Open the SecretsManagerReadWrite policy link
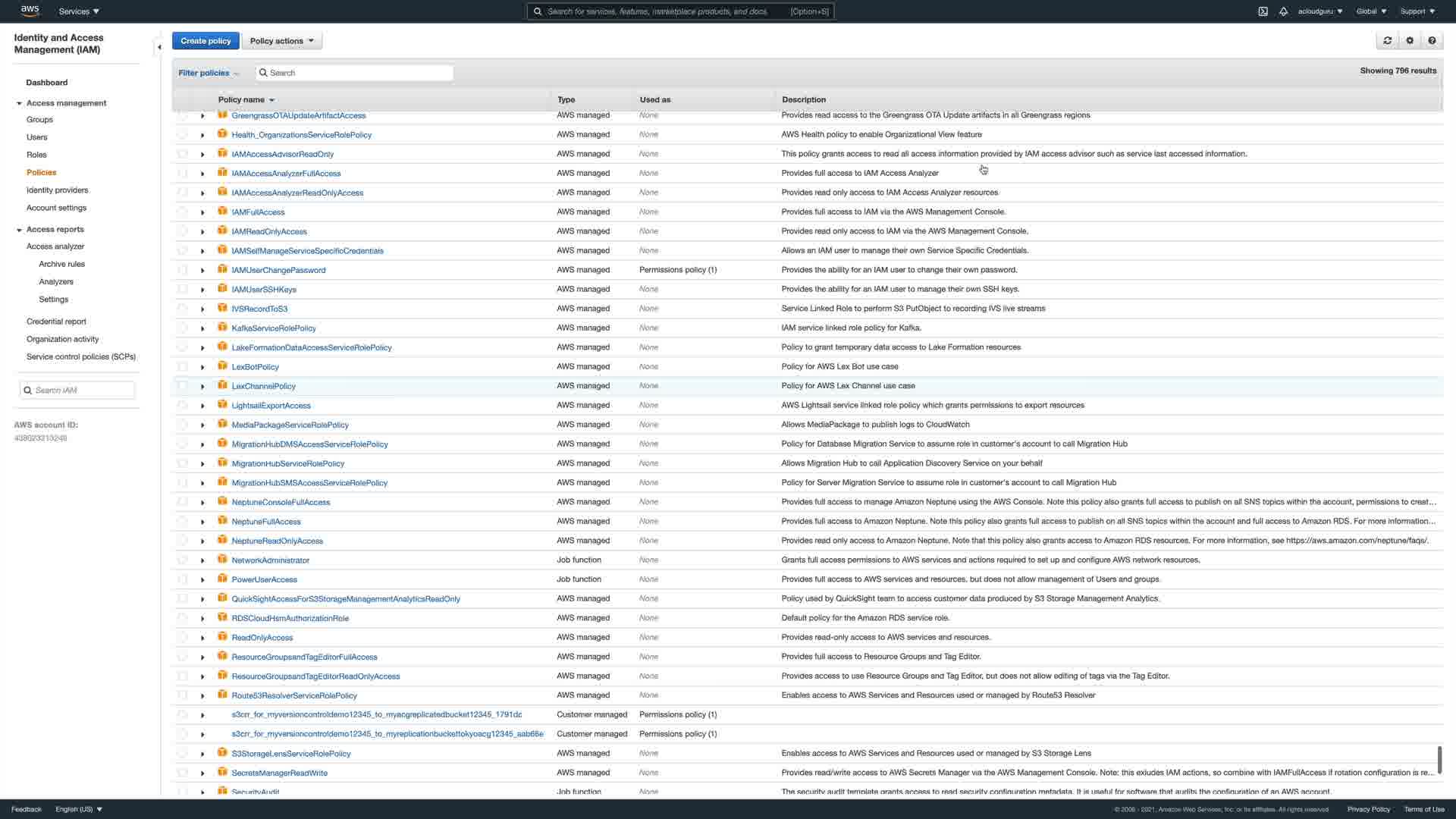The image size is (1456, 819). (x=279, y=773)
